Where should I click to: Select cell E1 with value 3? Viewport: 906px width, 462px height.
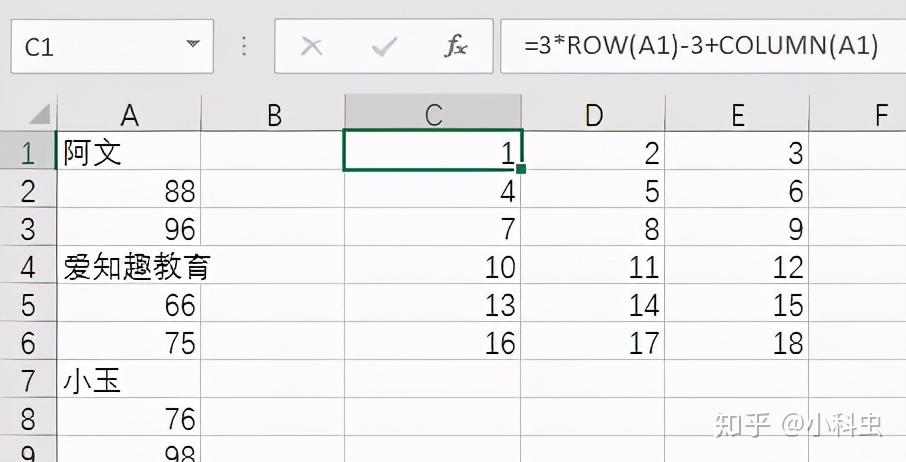coord(737,151)
